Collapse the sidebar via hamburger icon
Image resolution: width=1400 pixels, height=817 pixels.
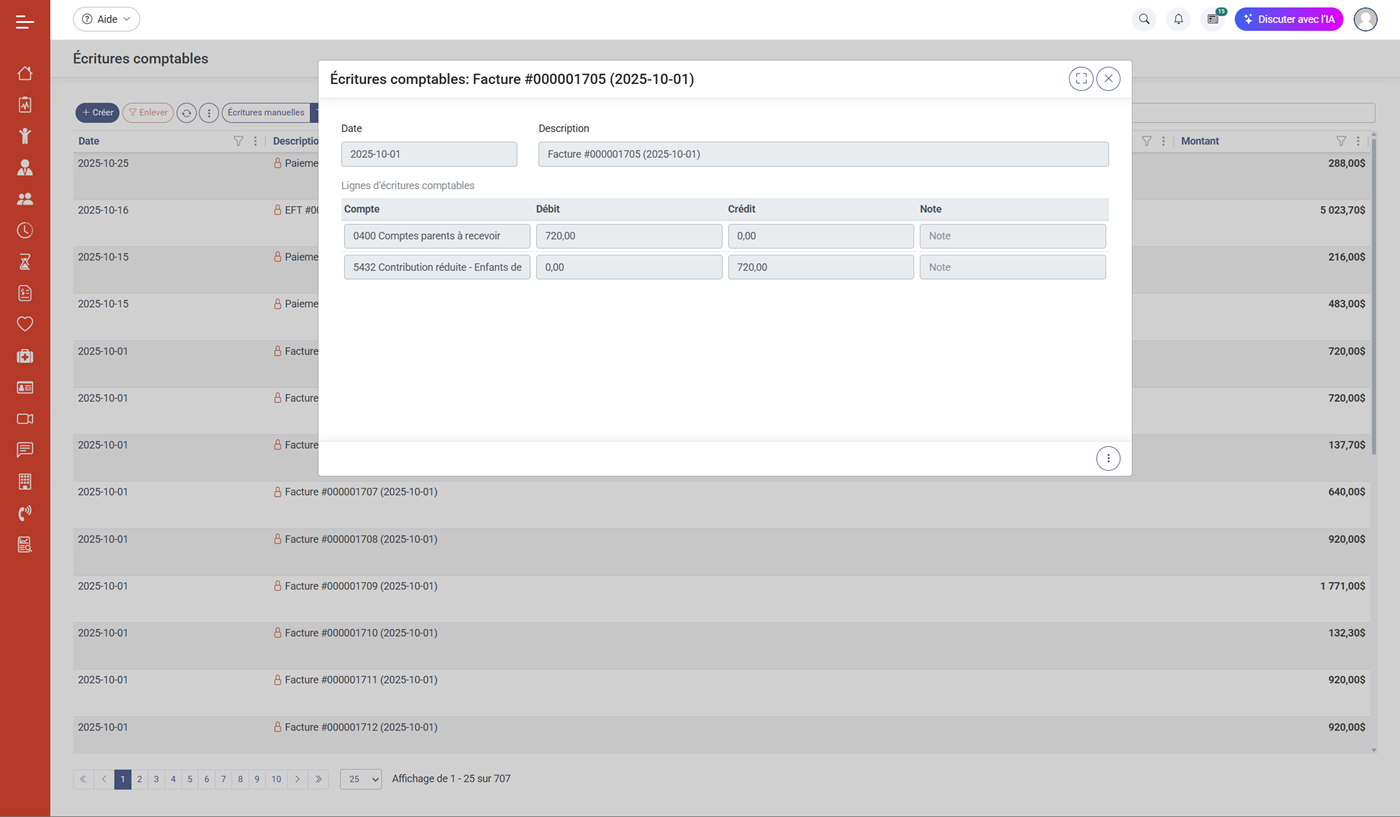[24, 20]
